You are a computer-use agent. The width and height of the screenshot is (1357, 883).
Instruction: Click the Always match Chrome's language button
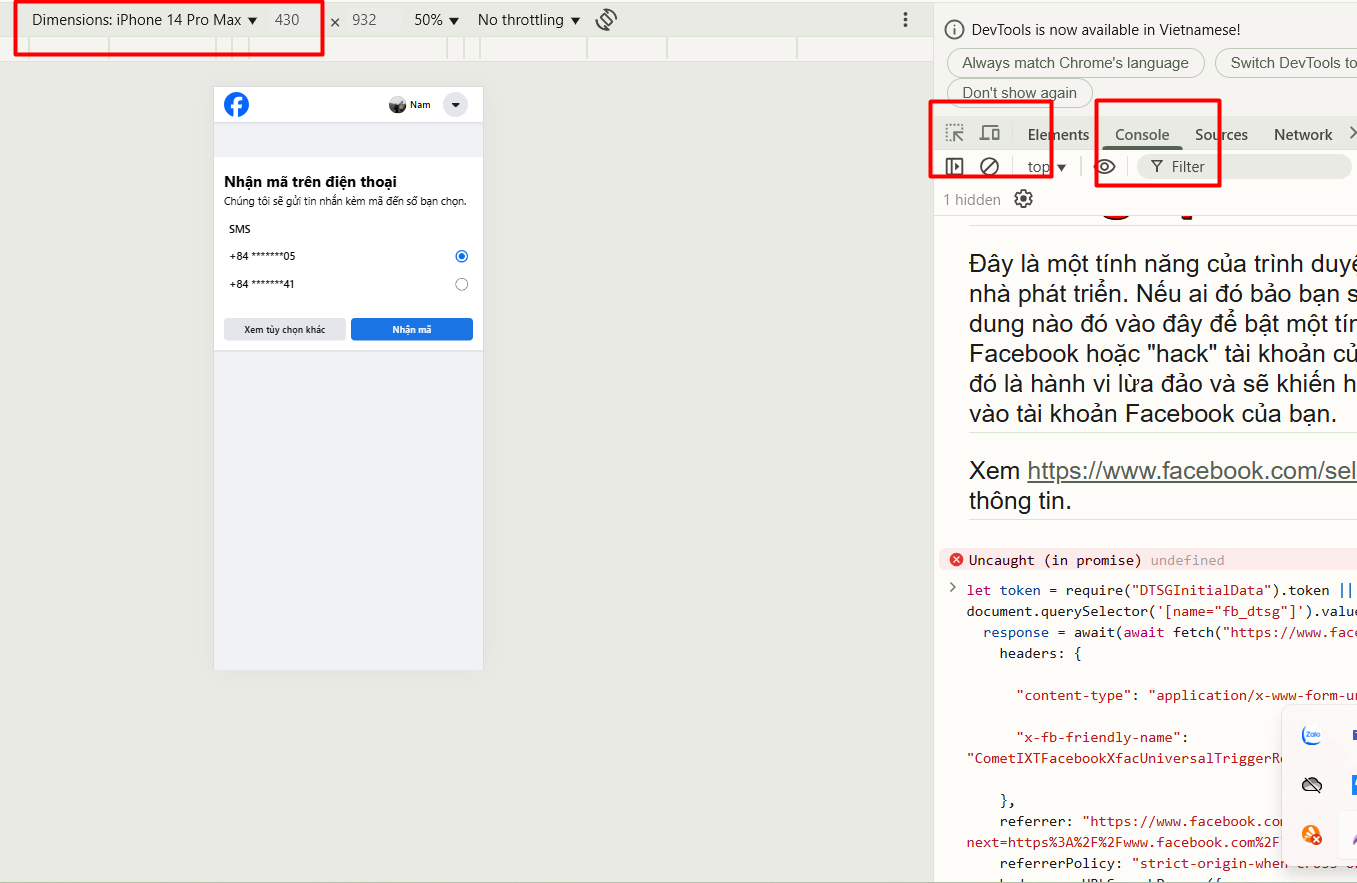tap(1075, 63)
